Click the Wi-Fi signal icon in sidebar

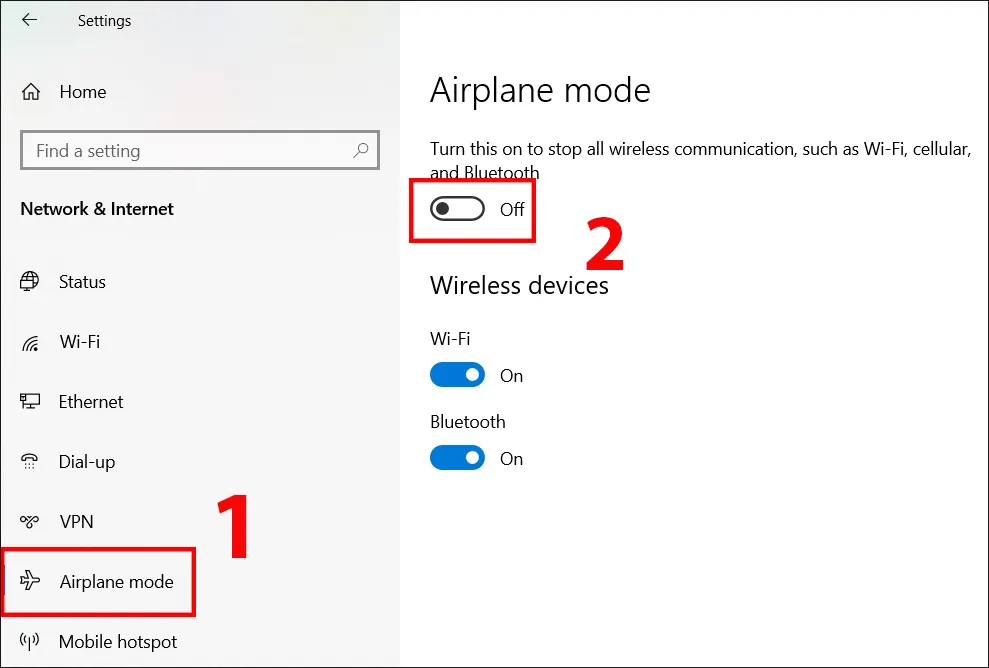31,342
